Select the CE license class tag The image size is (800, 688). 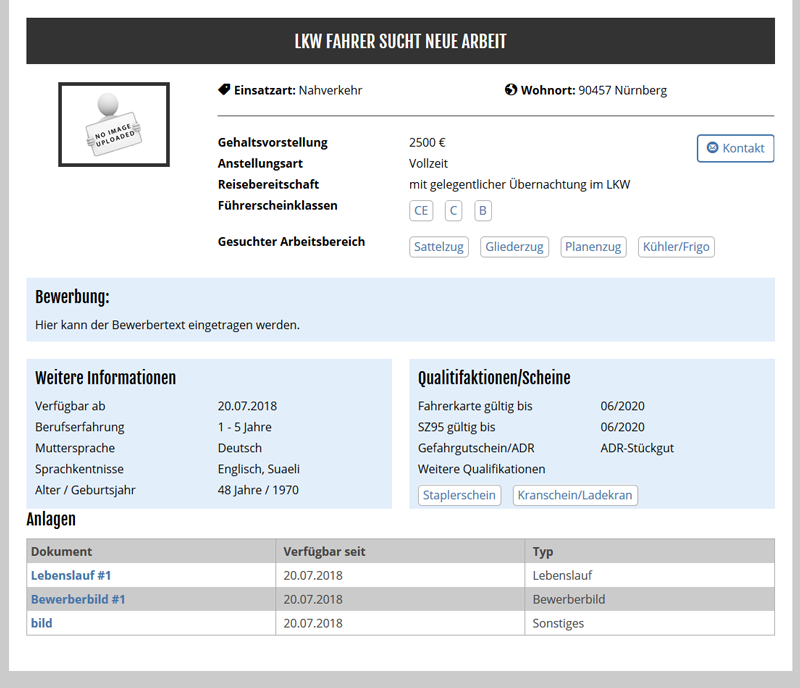tap(422, 211)
